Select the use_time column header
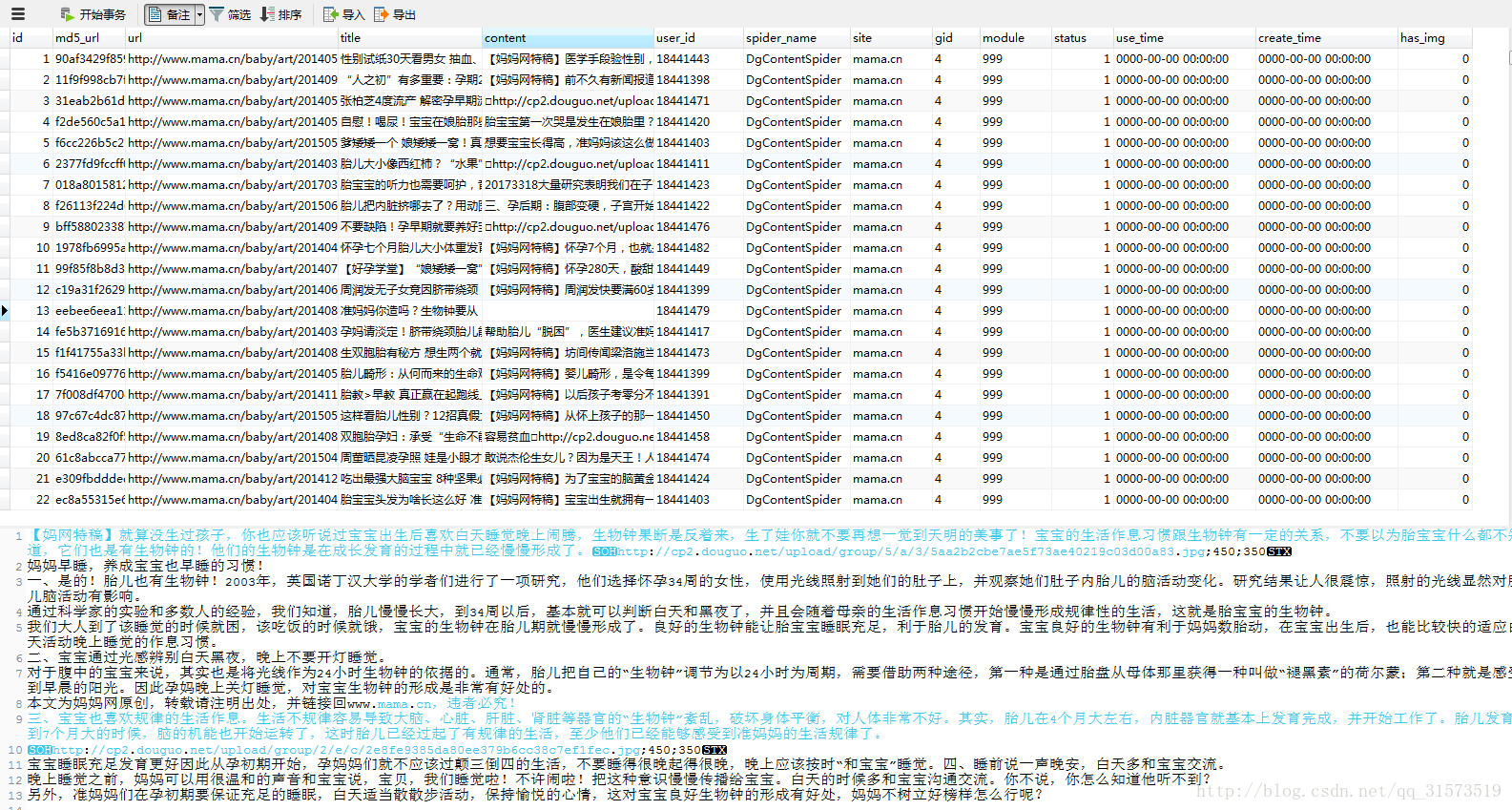This screenshot has width=1512, height=810. click(x=1184, y=38)
